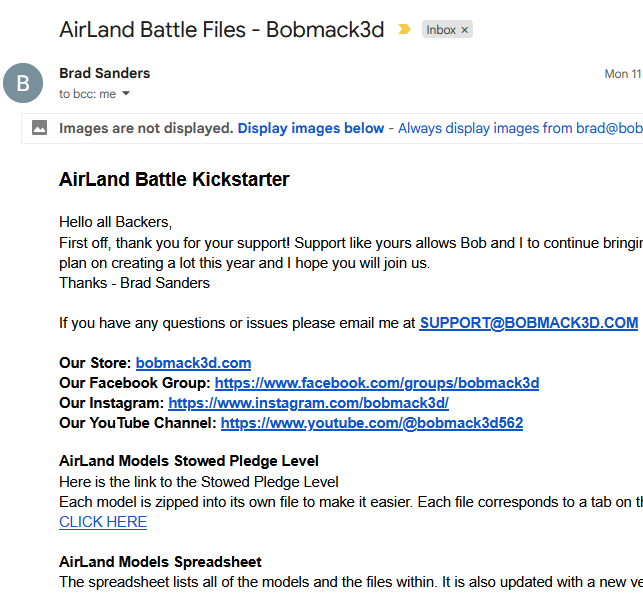Click the image placeholder icon in the notice bar
Screen dimensions: 643x593
40,128
